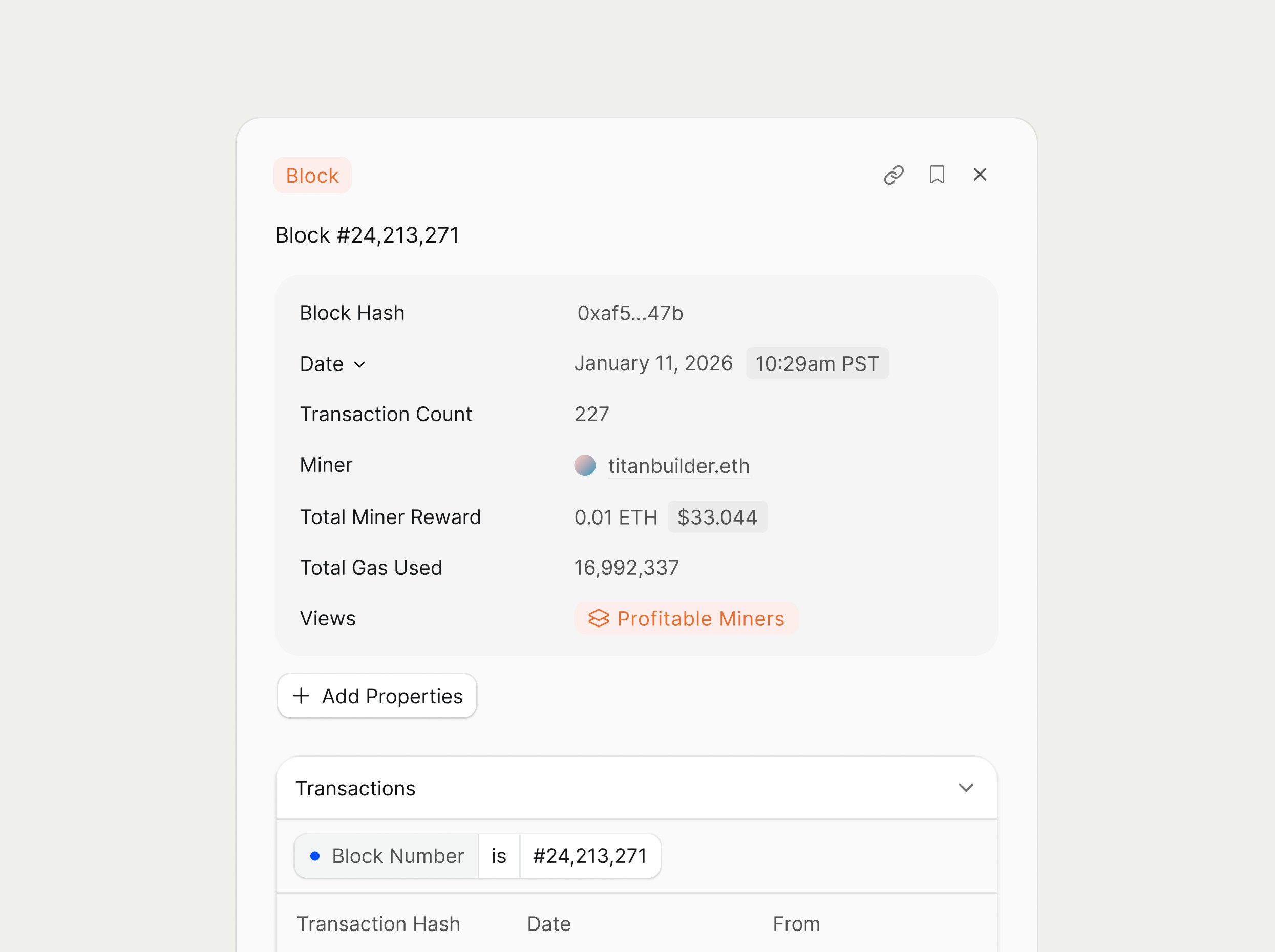Screen dimensions: 1275x952
Task: Collapse the Transactions section chevron
Action: [966, 788]
